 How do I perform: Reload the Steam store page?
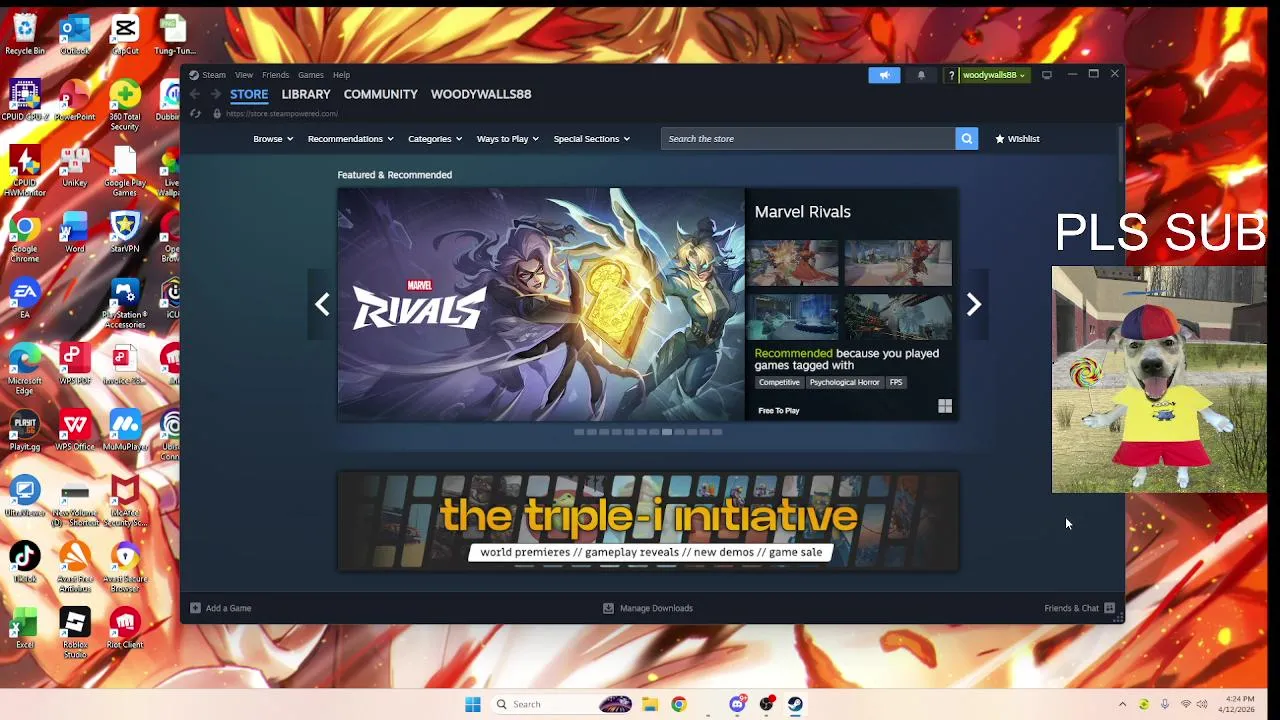195,114
